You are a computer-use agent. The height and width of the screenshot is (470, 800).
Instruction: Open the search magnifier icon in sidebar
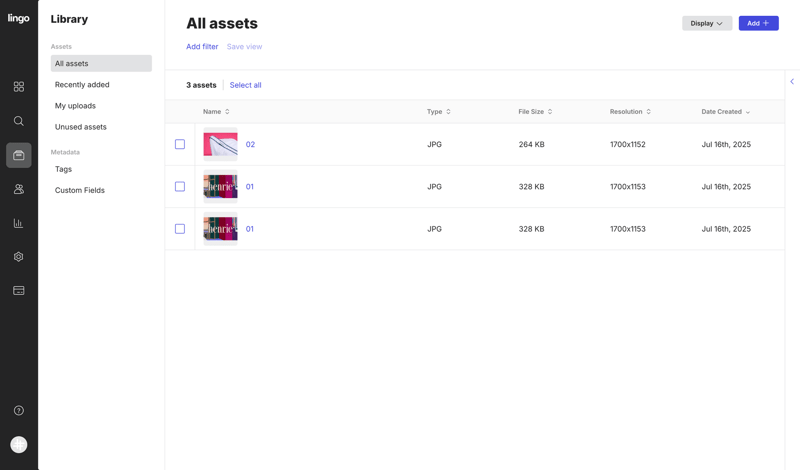coord(19,121)
